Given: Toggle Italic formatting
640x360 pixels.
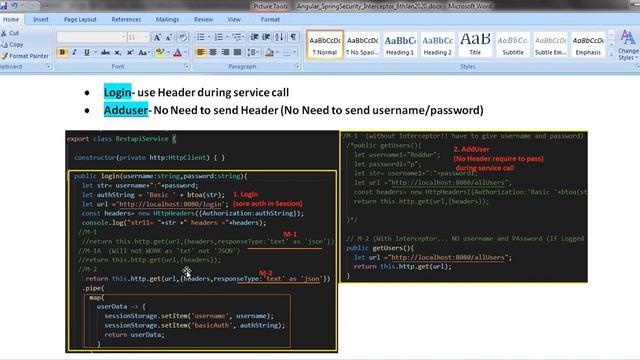Looking at the screenshot, I should [x=74, y=53].
